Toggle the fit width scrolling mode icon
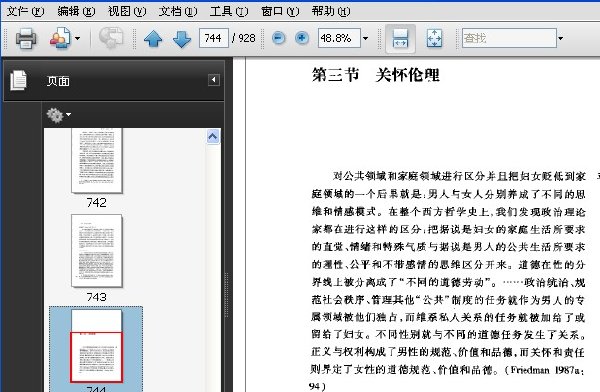Image resolution: width=600 pixels, height=392 pixels. pos(400,38)
